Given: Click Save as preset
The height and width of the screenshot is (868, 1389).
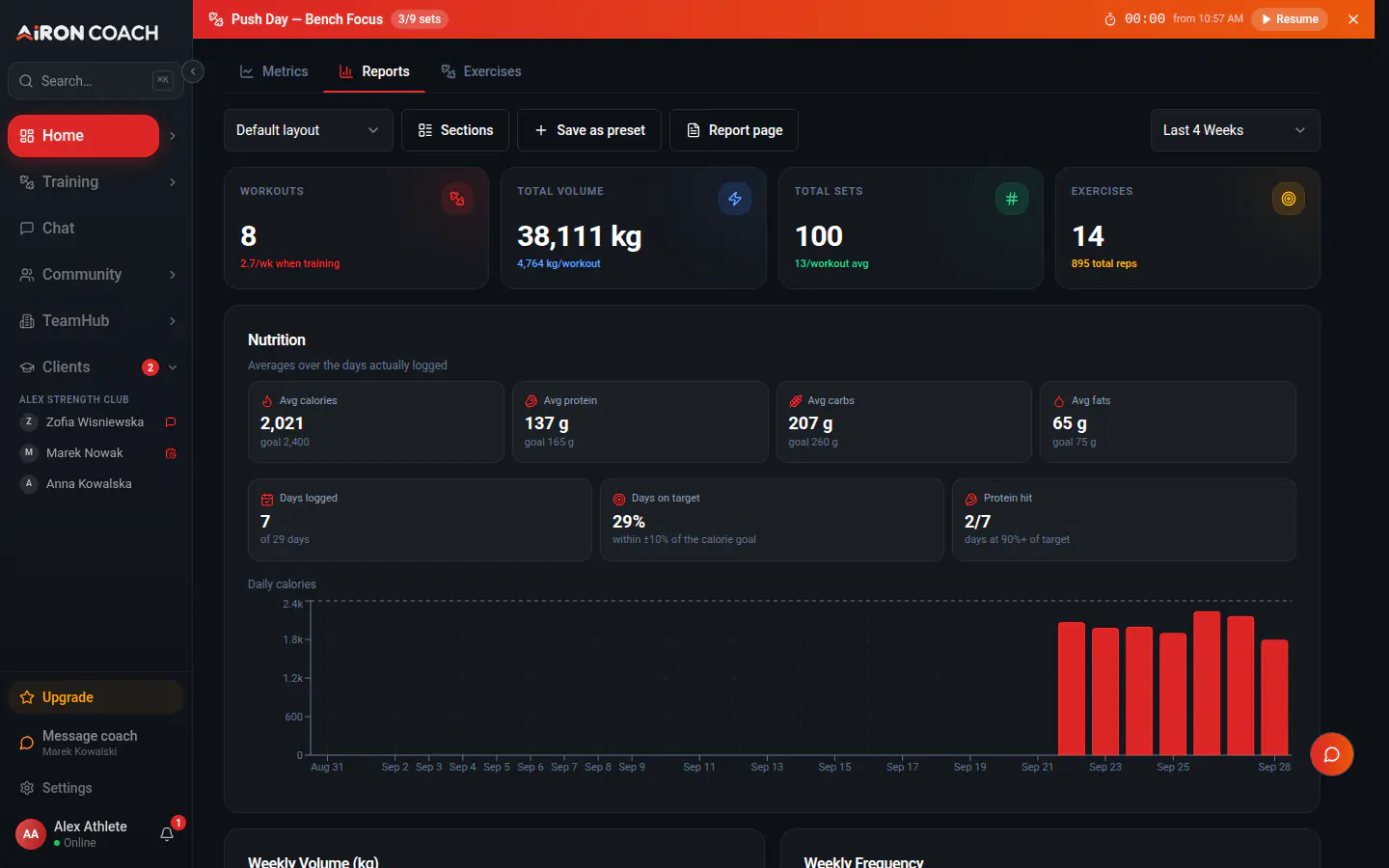Looking at the screenshot, I should 589,130.
